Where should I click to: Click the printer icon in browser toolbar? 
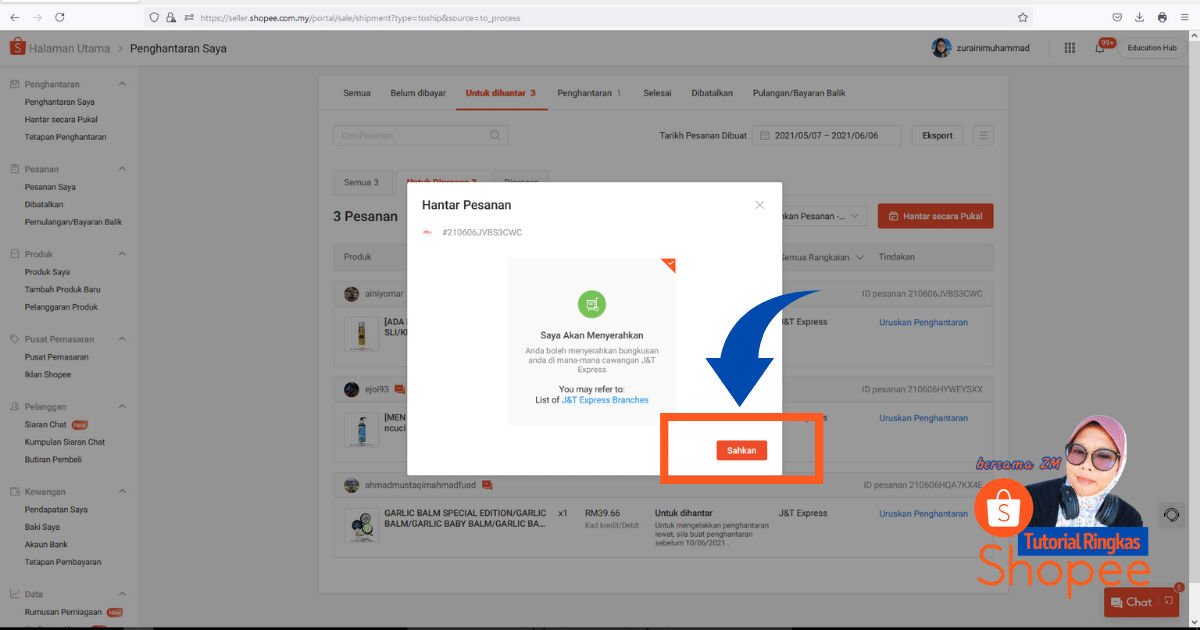pyautogui.click(x=1162, y=17)
